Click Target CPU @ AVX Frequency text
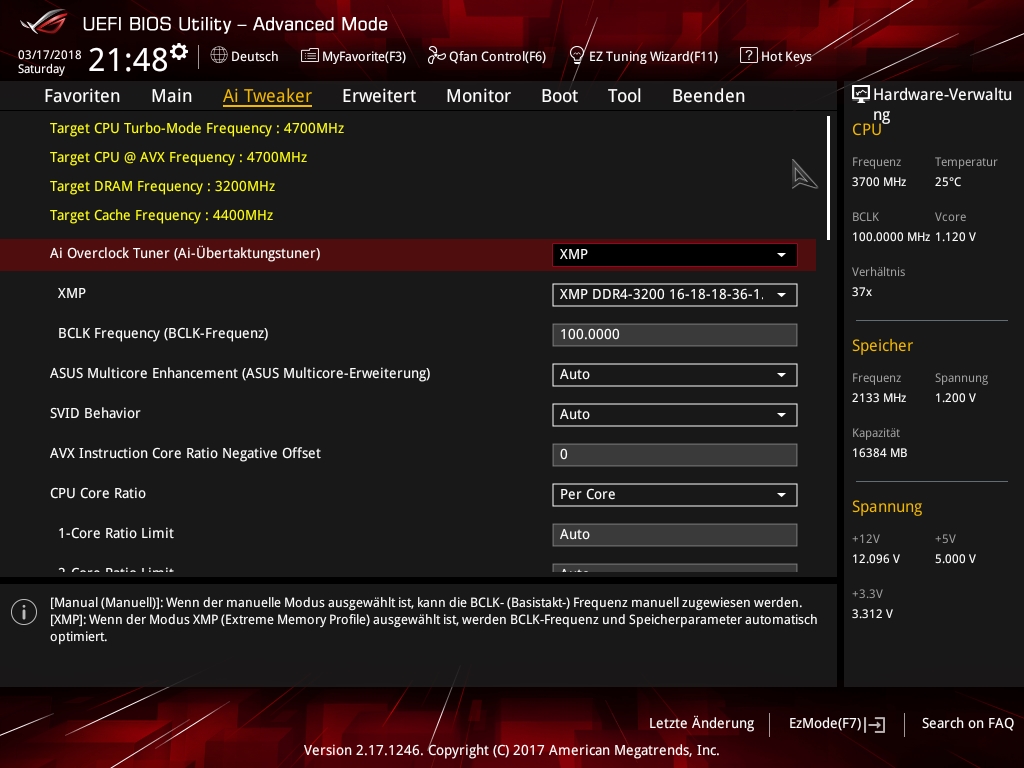Screen dimensions: 1024x768 point(178,157)
